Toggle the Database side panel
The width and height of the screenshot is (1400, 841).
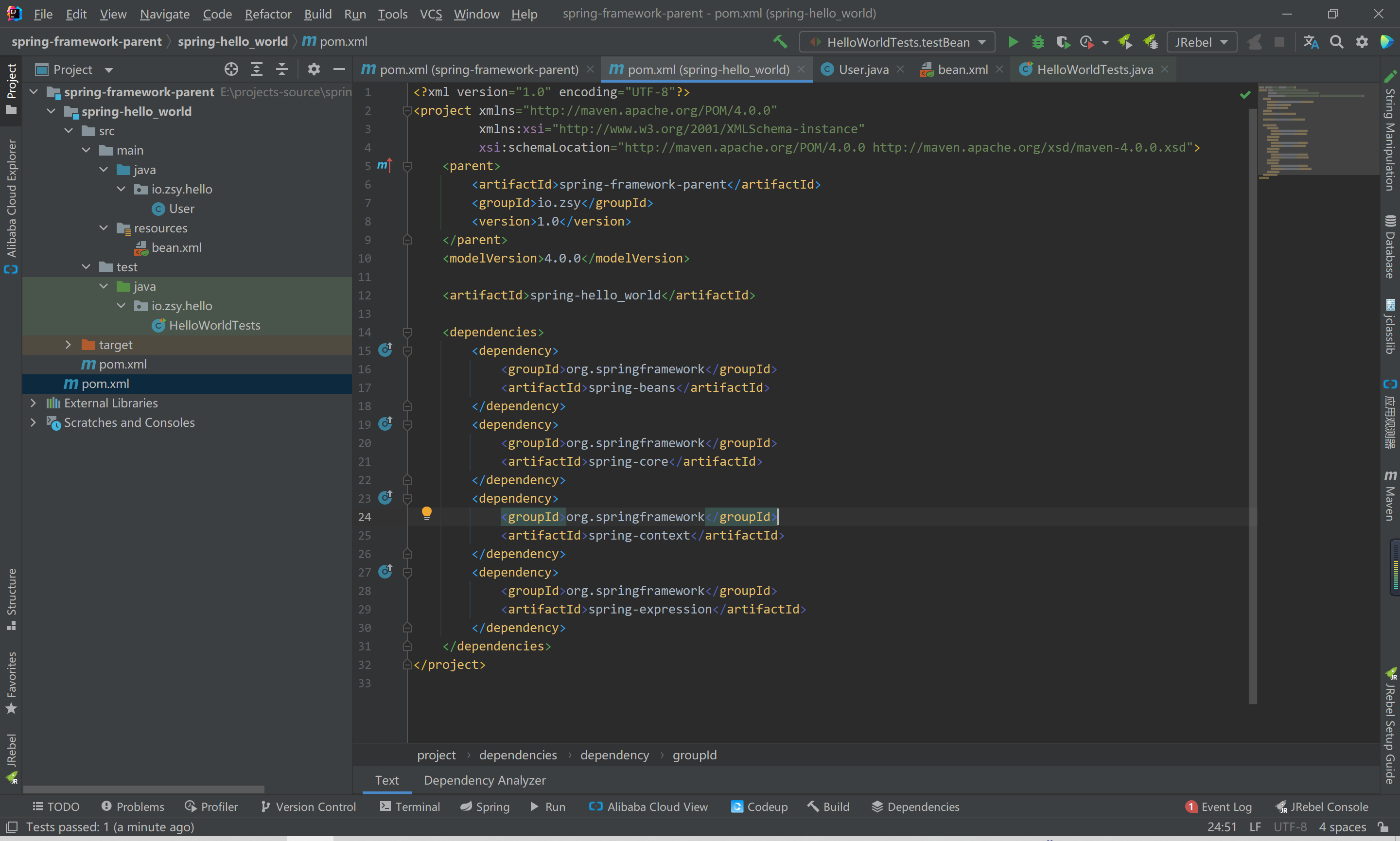[x=1390, y=247]
